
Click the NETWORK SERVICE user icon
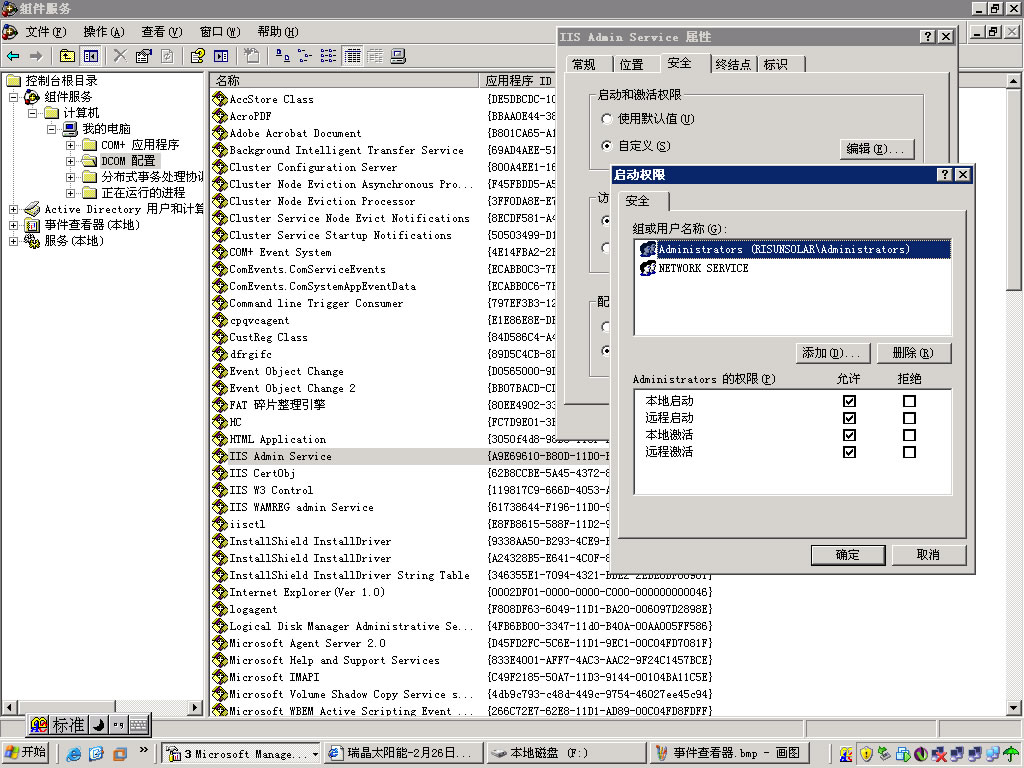[x=648, y=268]
